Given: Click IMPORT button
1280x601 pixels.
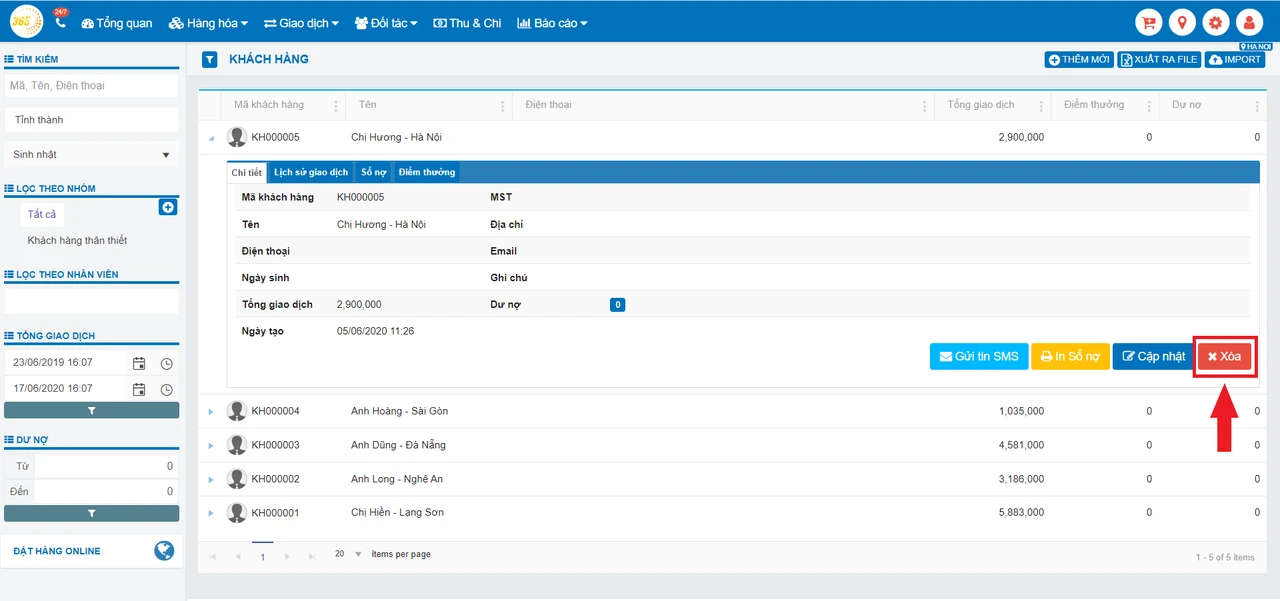Looking at the screenshot, I should coord(1235,60).
